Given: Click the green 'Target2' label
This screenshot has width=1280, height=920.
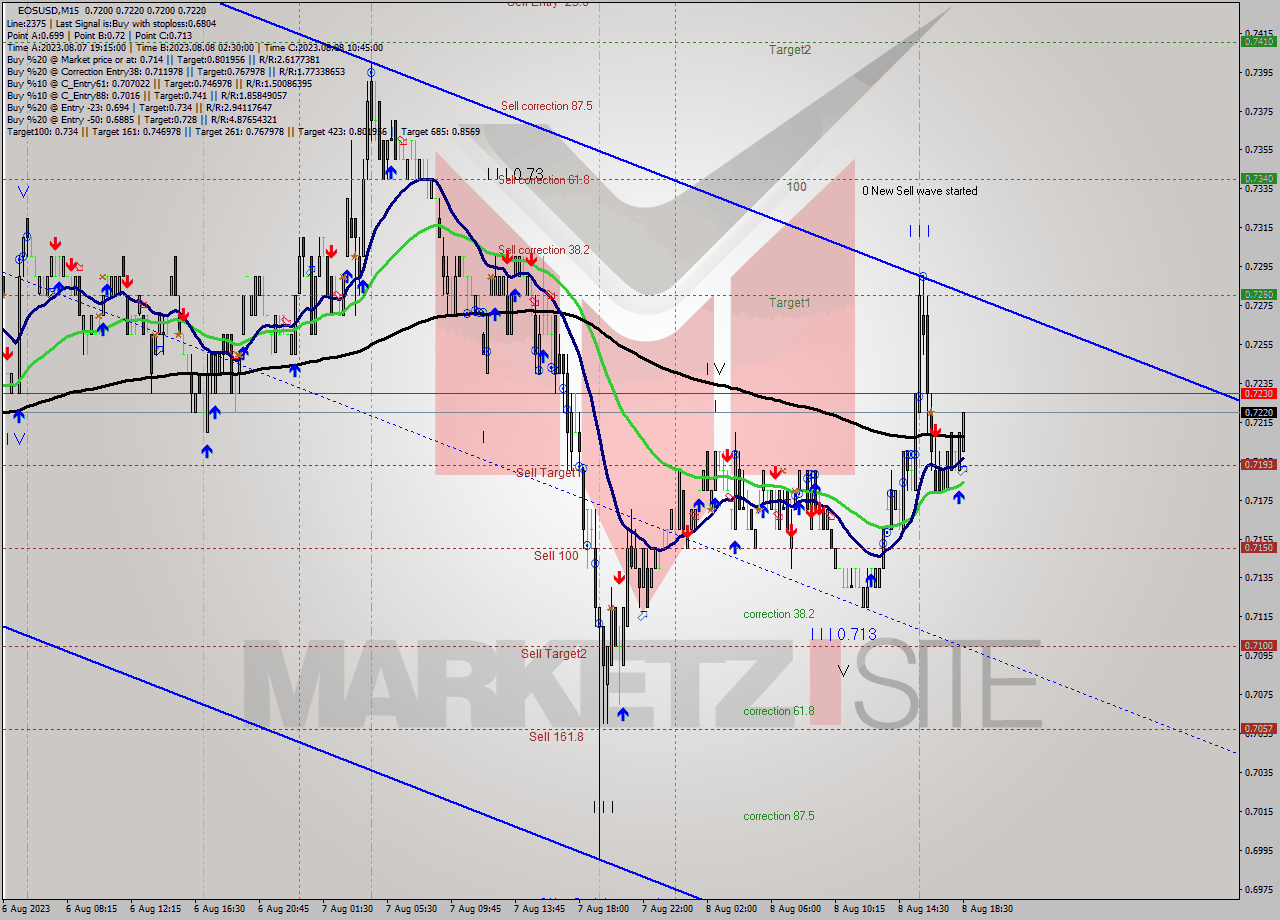Looking at the screenshot, I should pos(790,49).
